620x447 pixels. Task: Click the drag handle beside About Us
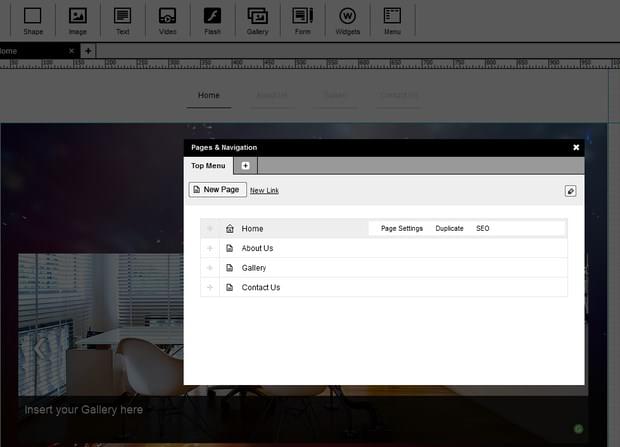coord(210,248)
